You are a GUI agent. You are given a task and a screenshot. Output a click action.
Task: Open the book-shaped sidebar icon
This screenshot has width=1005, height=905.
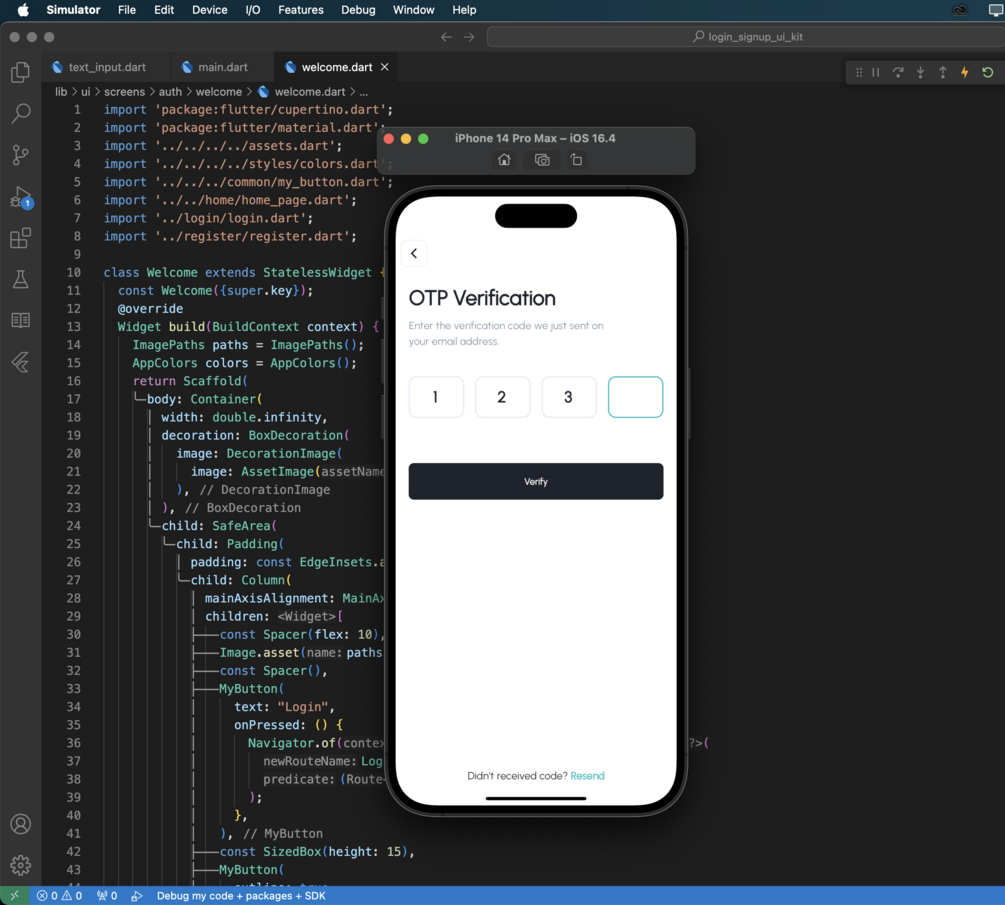click(x=21, y=320)
